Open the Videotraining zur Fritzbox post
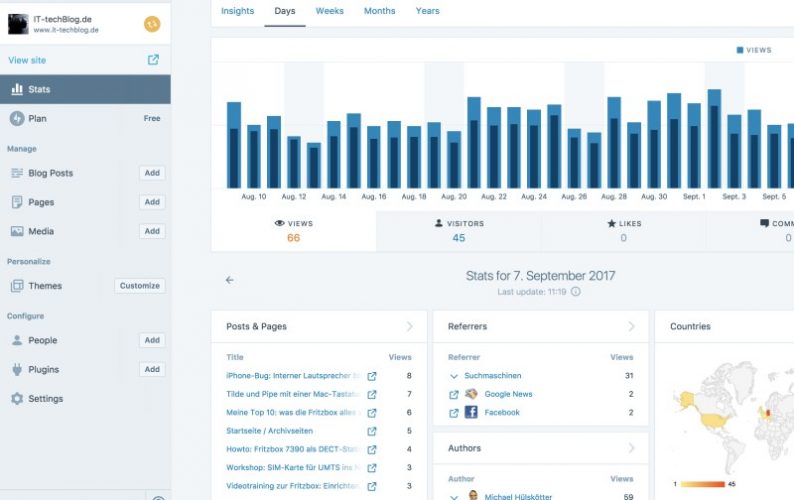The image size is (794, 500). click(293, 486)
